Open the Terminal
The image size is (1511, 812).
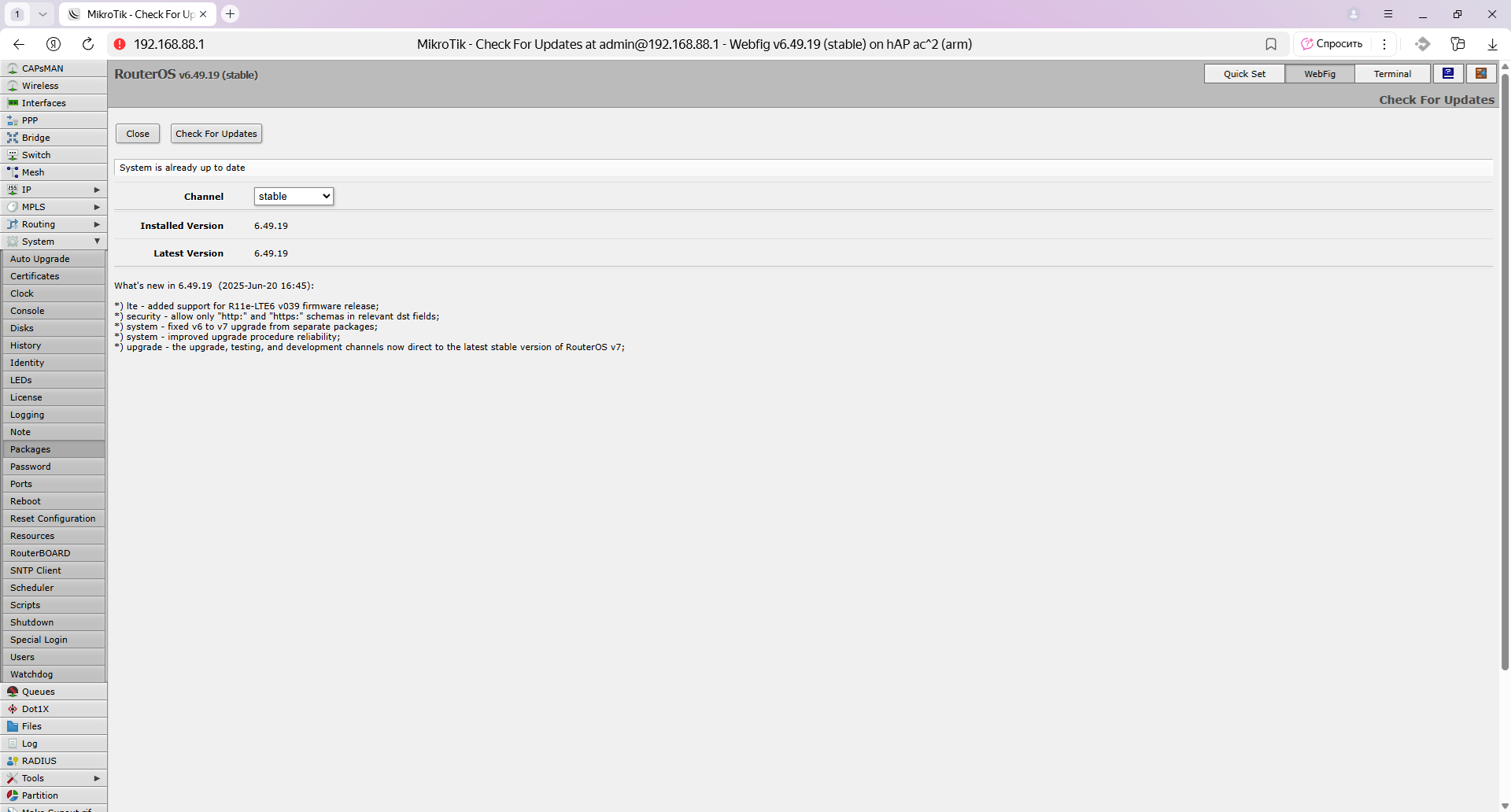[1392, 73]
